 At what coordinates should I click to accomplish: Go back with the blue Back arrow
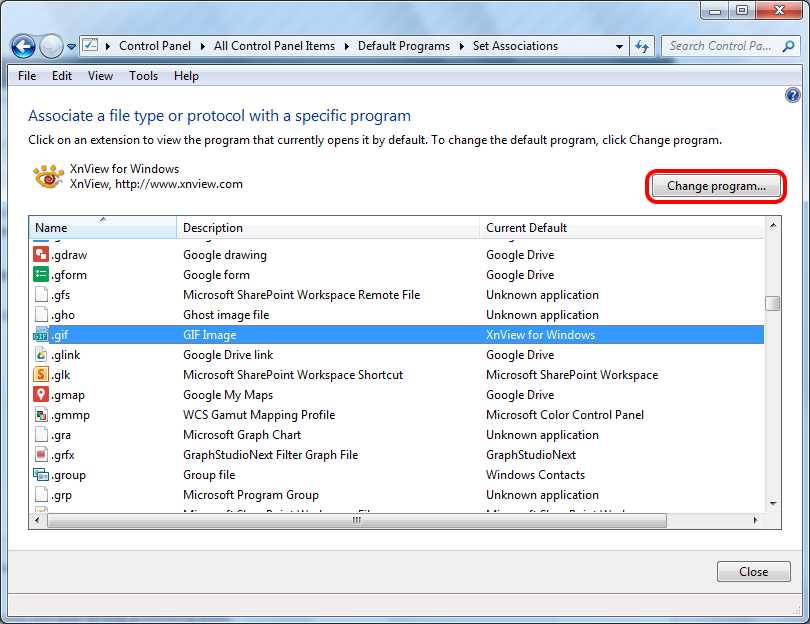coord(23,46)
